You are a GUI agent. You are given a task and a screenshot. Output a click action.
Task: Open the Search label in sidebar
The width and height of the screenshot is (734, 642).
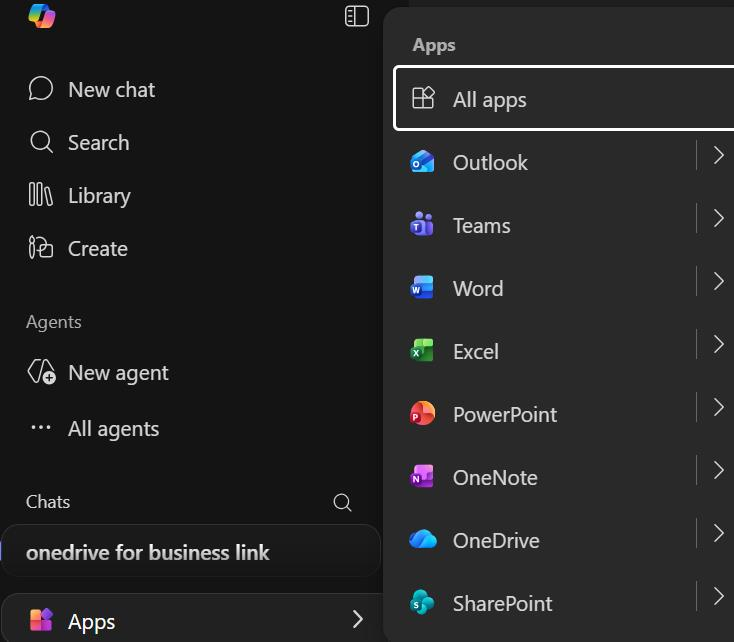(x=98, y=142)
